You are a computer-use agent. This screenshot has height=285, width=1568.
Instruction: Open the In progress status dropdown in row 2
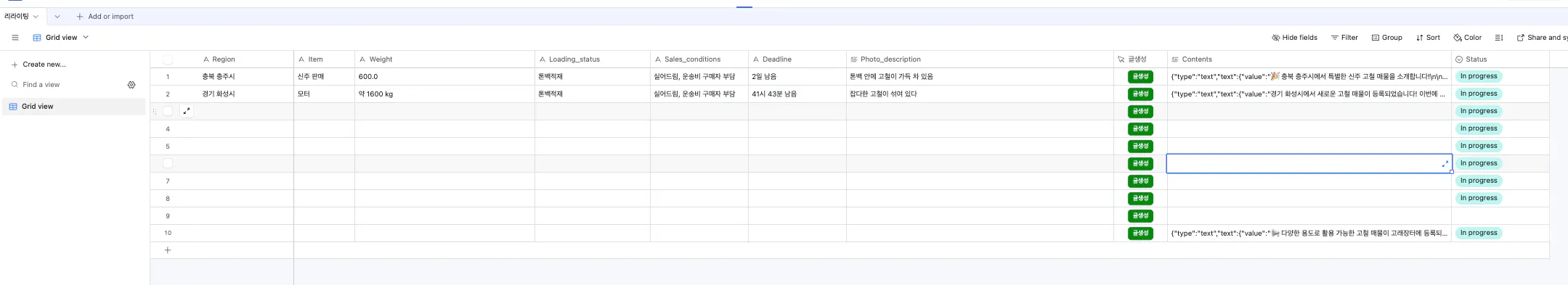1479,94
